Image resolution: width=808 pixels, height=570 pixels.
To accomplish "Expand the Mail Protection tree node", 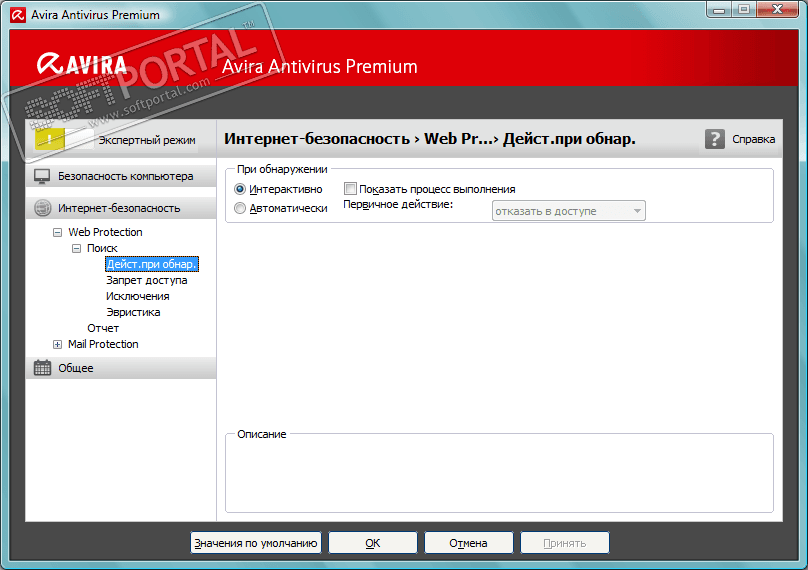I will (57, 344).
